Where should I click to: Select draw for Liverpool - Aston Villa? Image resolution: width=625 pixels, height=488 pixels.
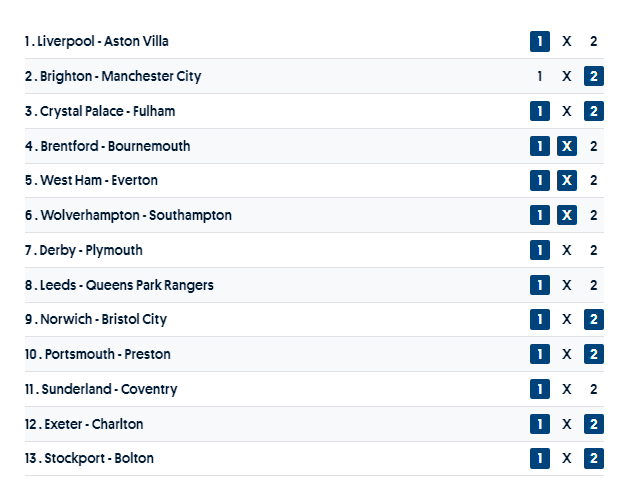566,42
